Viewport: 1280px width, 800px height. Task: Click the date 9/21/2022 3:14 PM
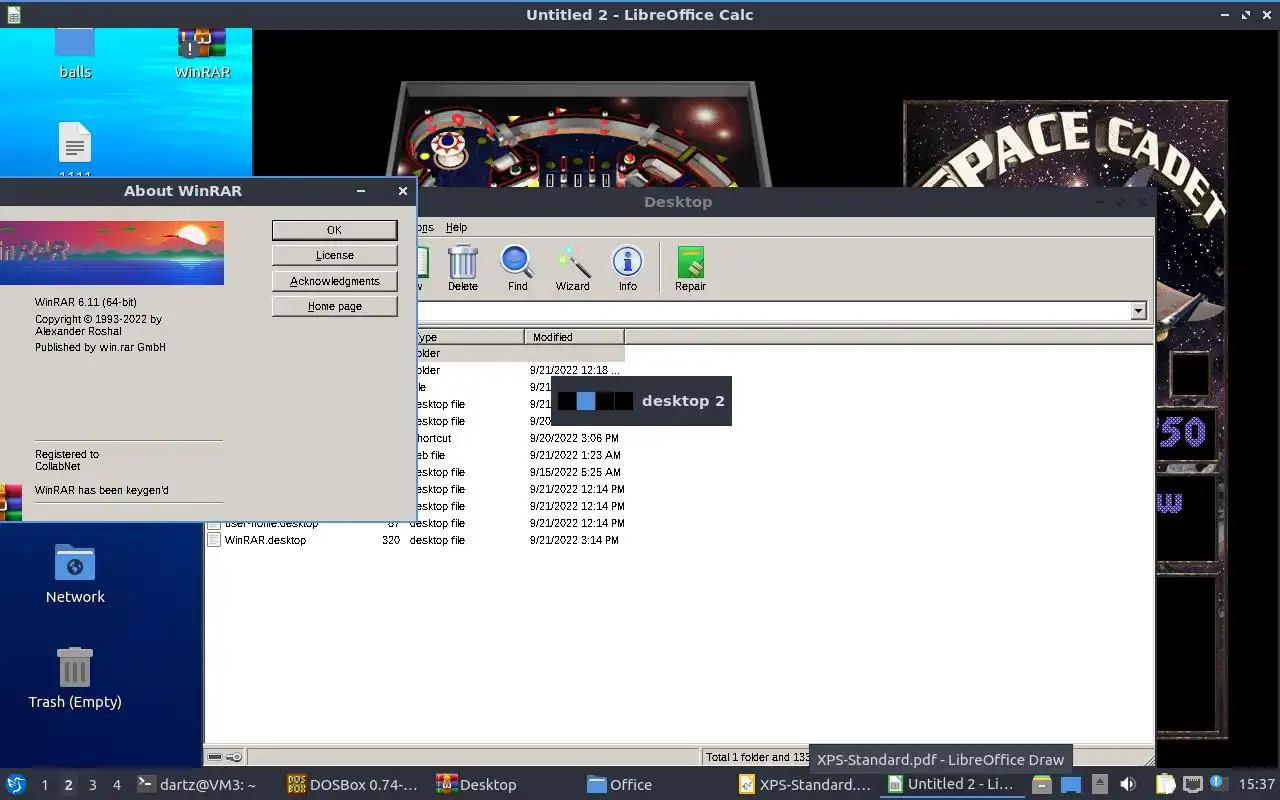tap(574, 540)
